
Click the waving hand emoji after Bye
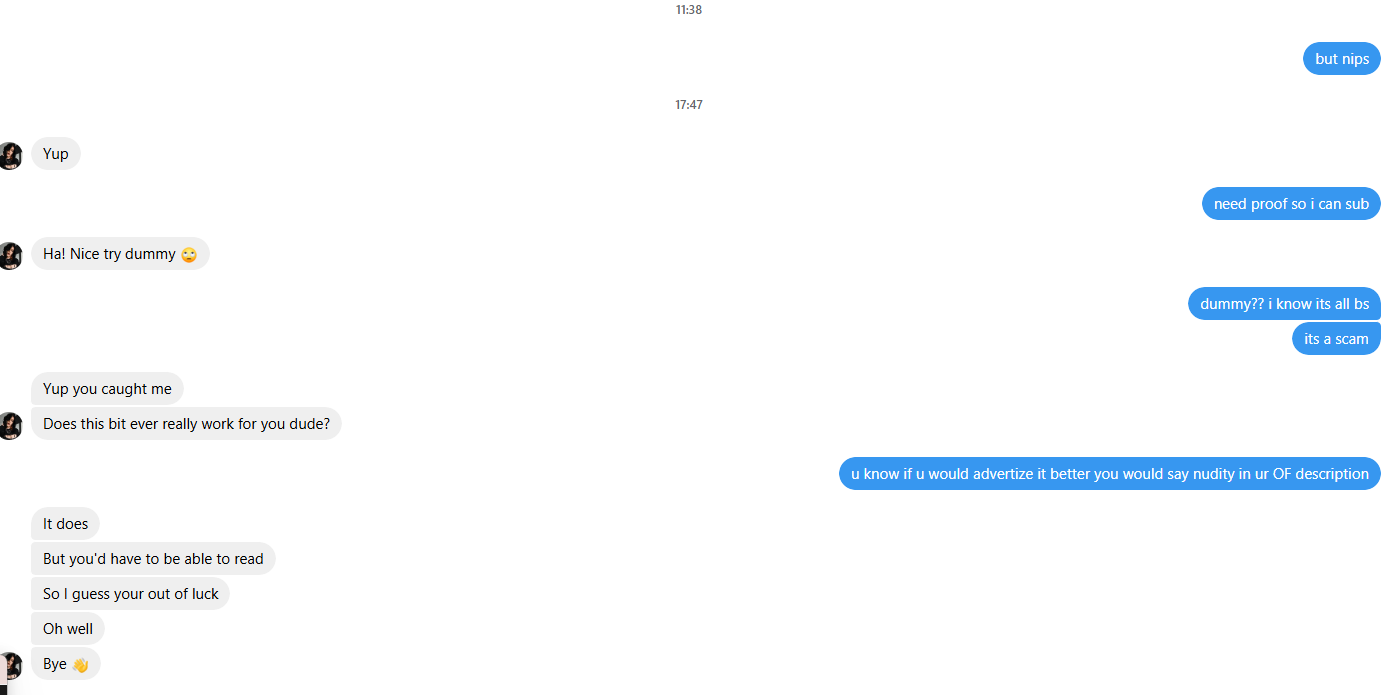[81, 665]
